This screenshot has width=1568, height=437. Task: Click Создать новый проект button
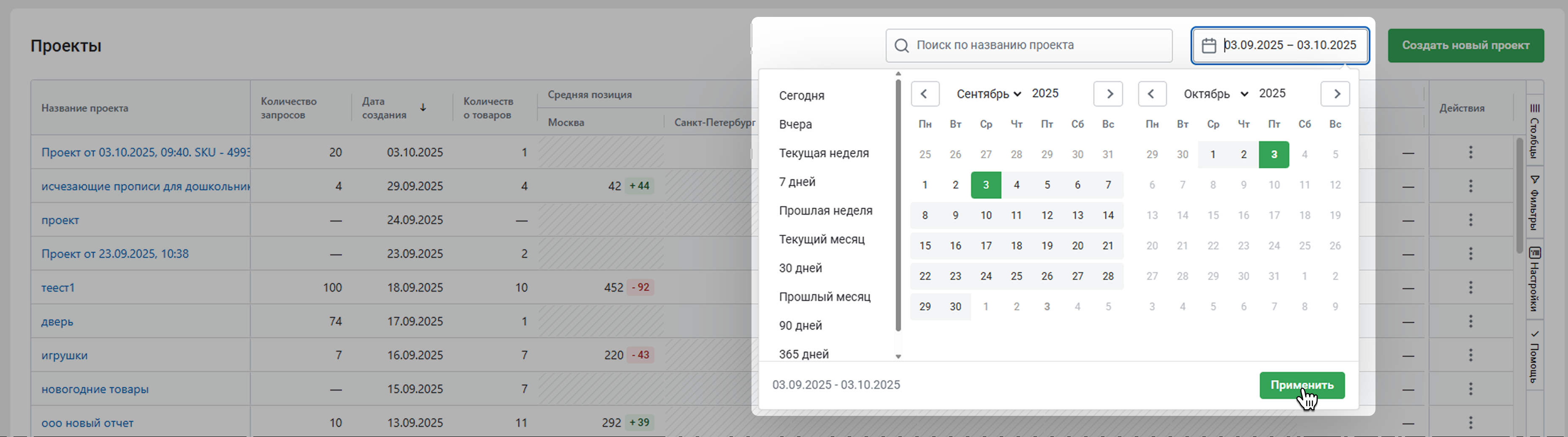point(1465,46)
